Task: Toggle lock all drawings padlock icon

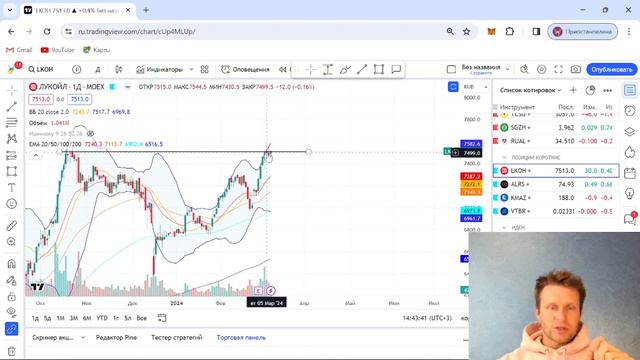Action: pos(12,296)
